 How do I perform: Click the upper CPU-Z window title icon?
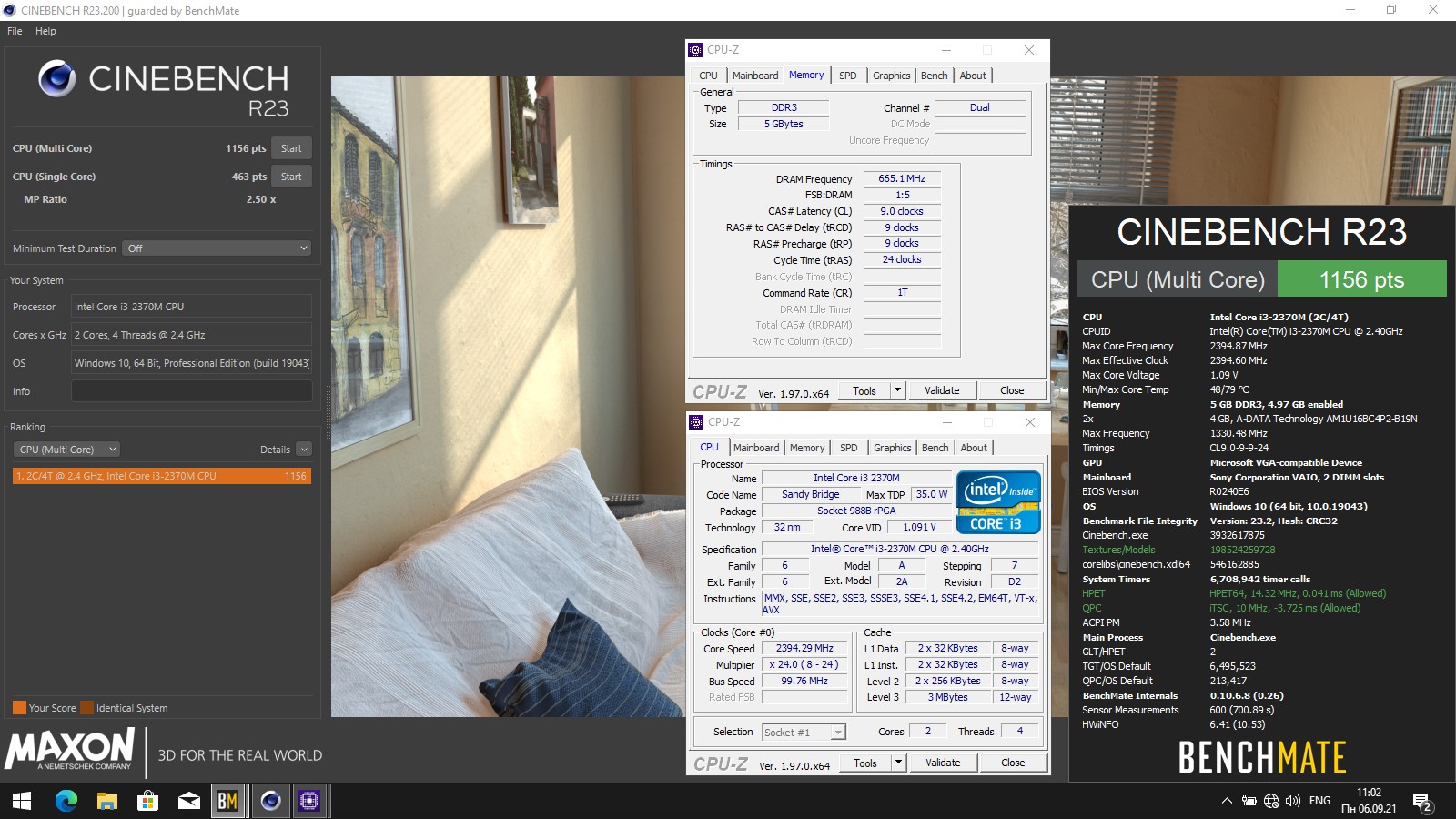point(696,50)
